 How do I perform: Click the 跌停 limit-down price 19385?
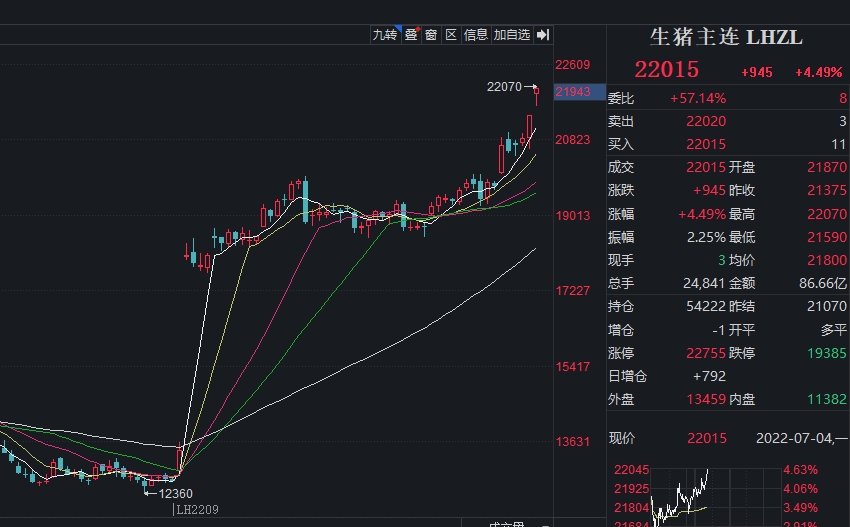click(x=827, y=353)
